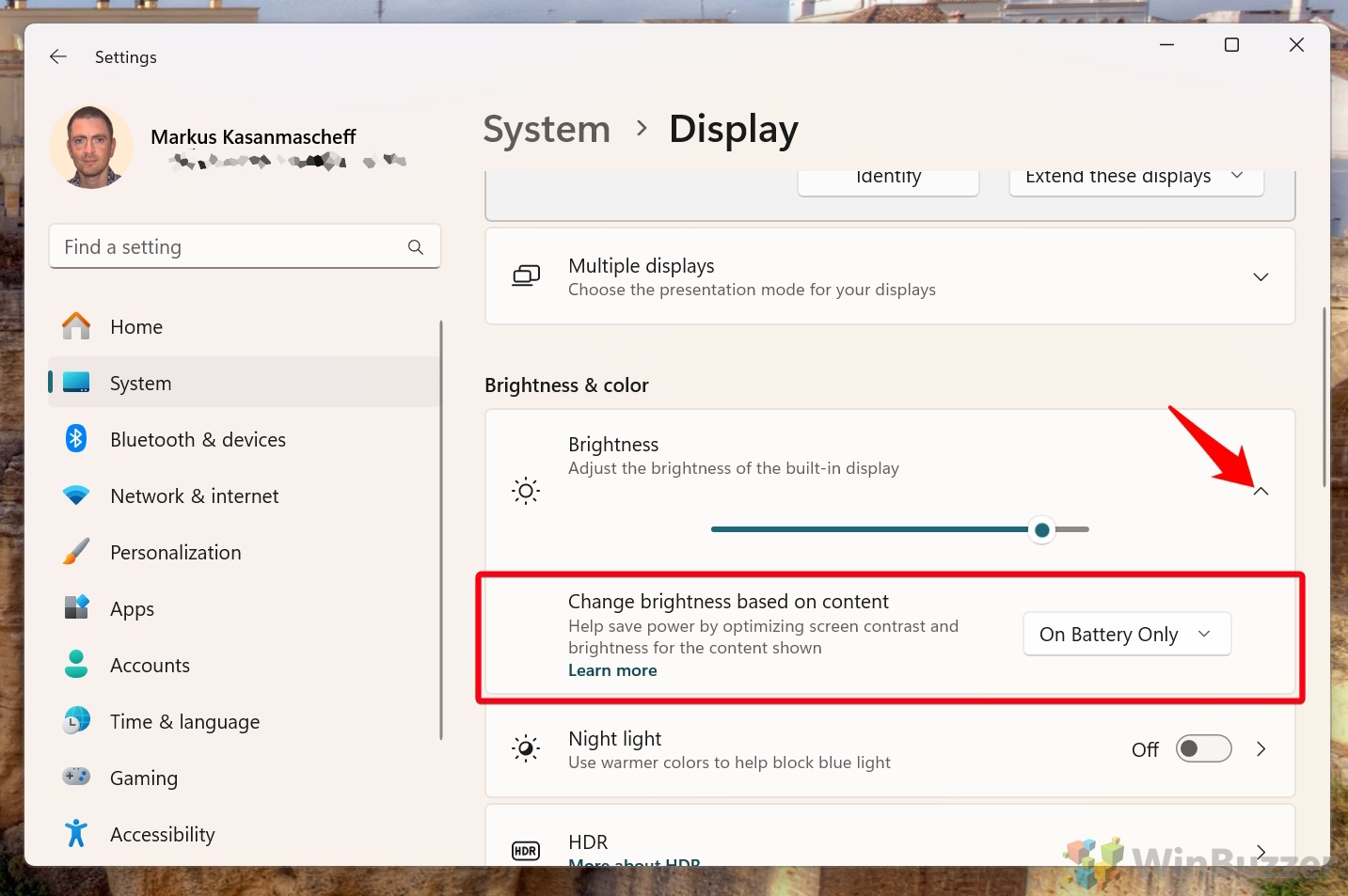Maximize the Settings window

[1231, 45]
